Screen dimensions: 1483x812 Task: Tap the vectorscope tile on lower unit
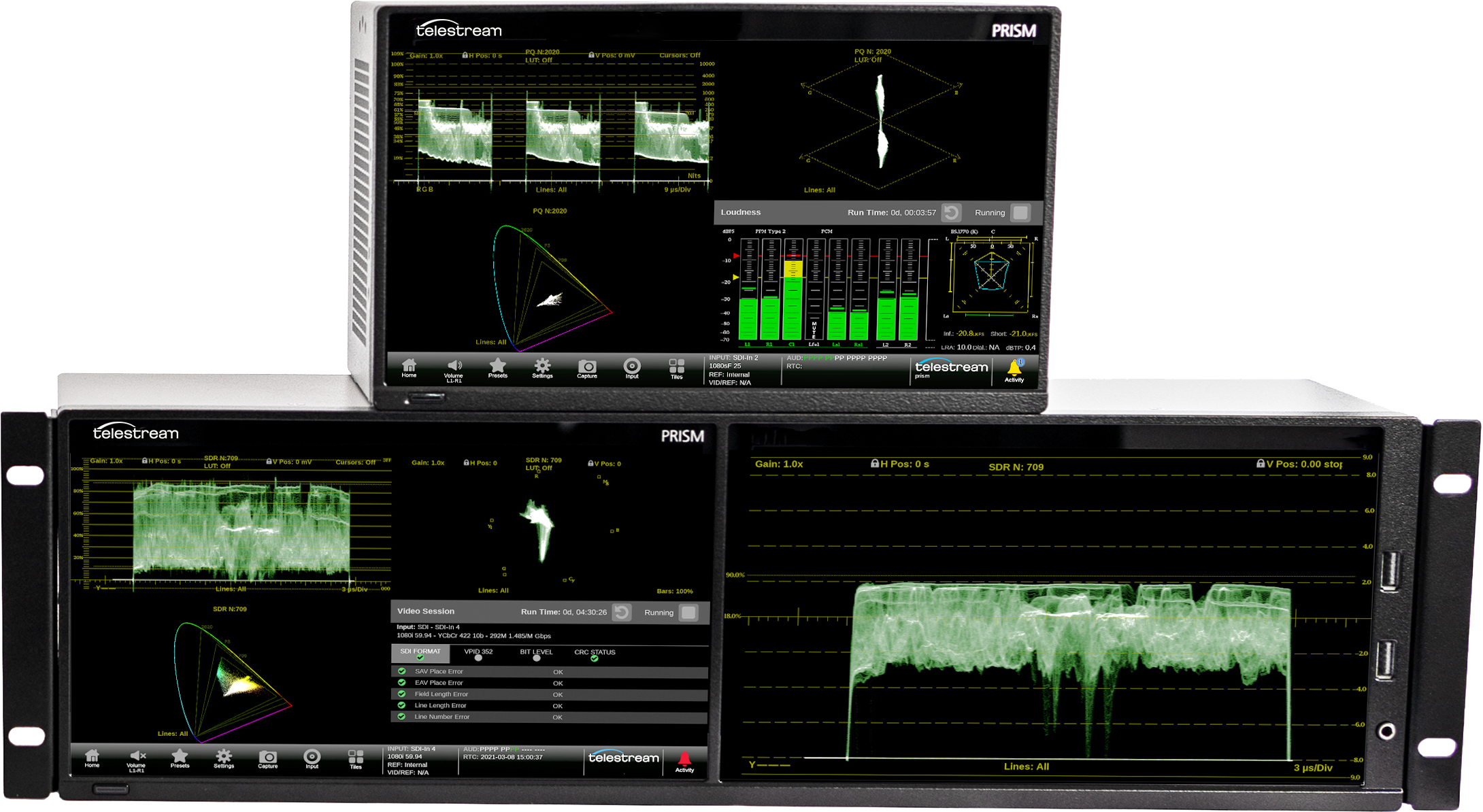coord(548,527)
